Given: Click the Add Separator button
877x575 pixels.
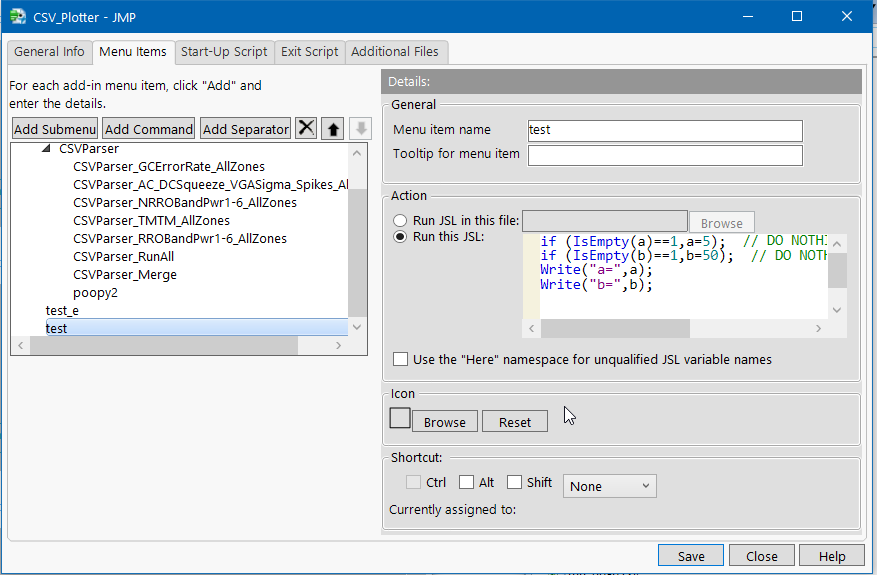Looking at the screenshot, I should (246, 129).
